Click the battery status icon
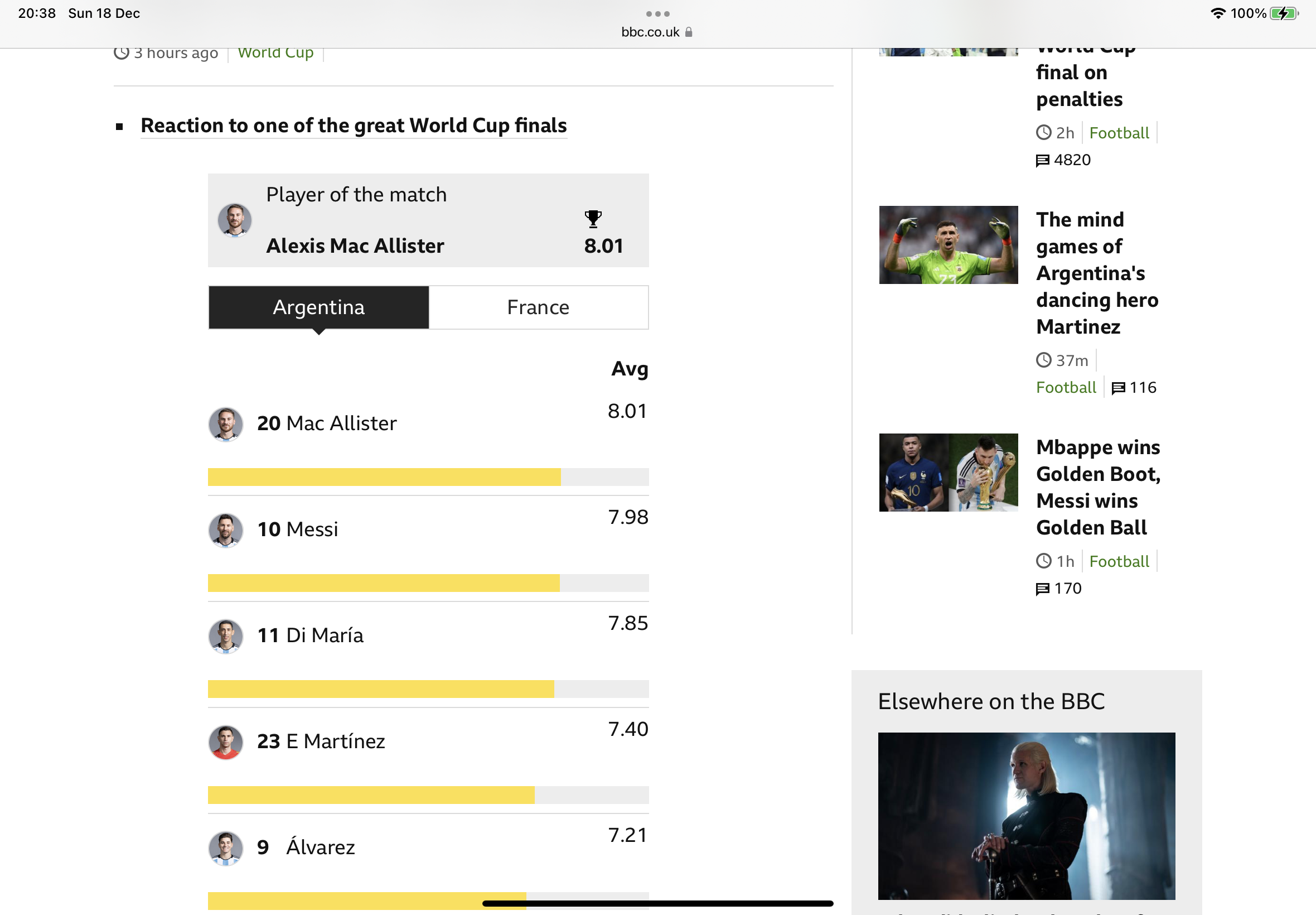The width and height of the screenshot is (1316, 915). (x=1284, y=13)
